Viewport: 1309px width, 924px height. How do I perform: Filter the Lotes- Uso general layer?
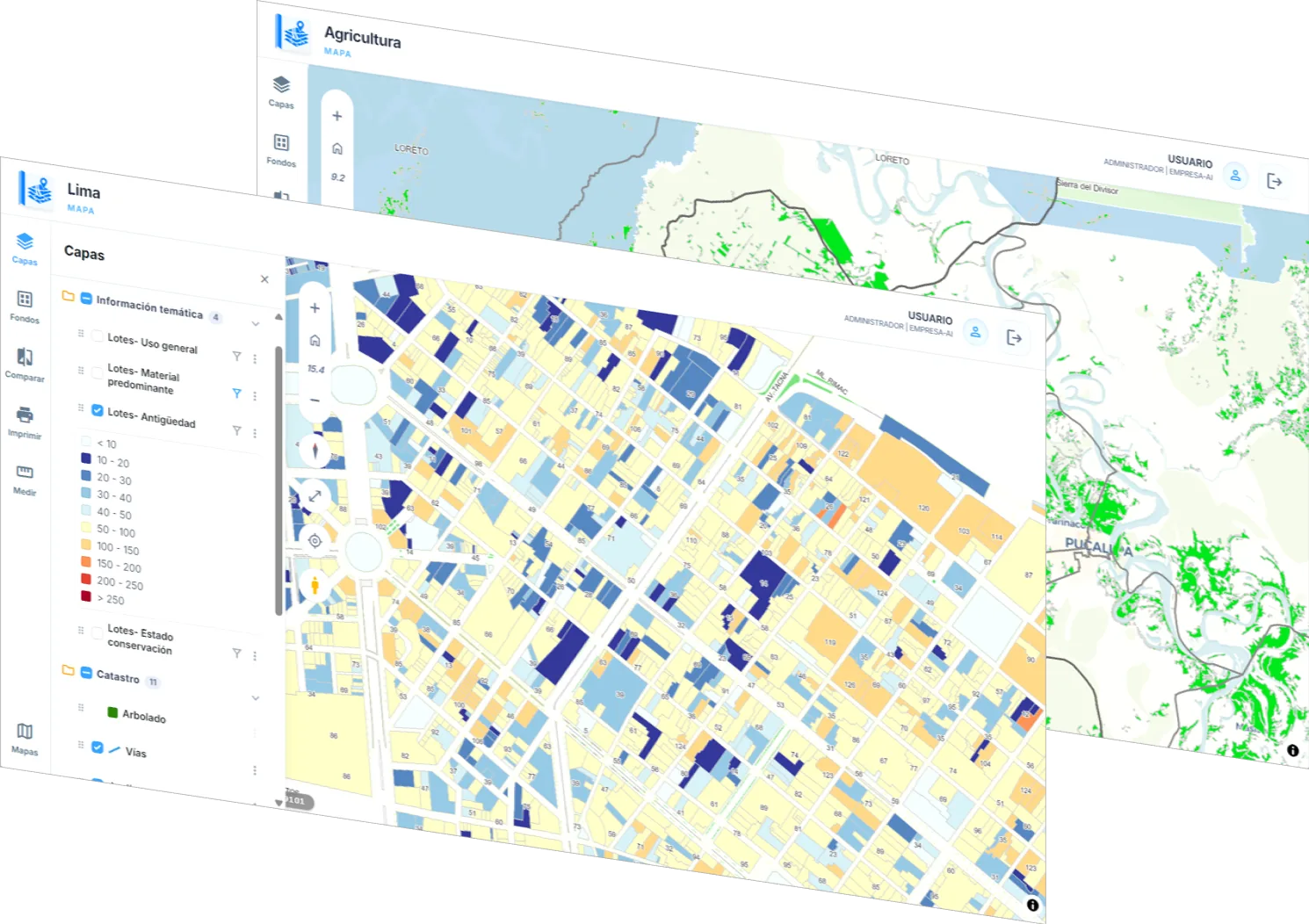[236, 356]
